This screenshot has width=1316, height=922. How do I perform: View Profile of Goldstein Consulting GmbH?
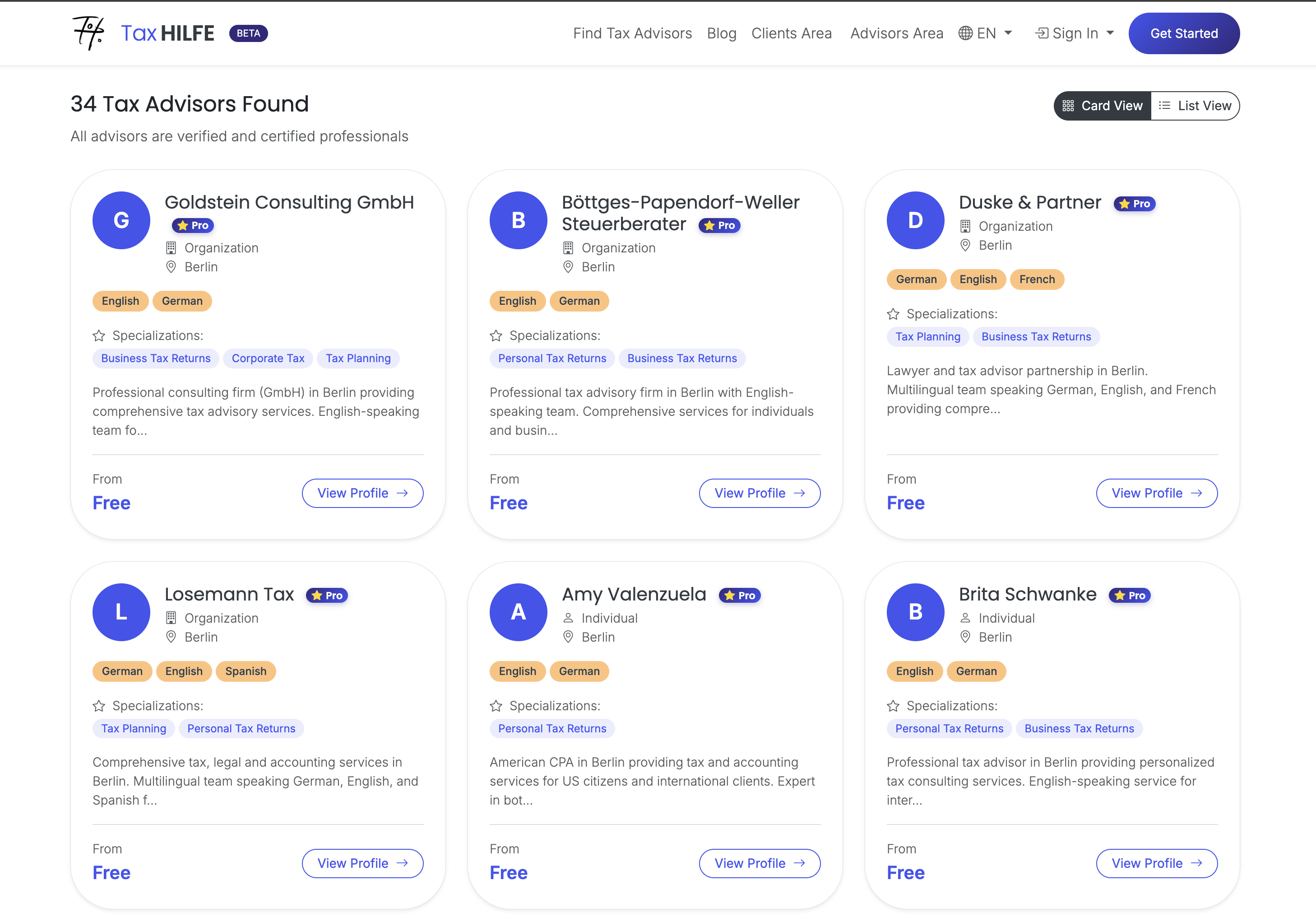[x=362, y=493]
